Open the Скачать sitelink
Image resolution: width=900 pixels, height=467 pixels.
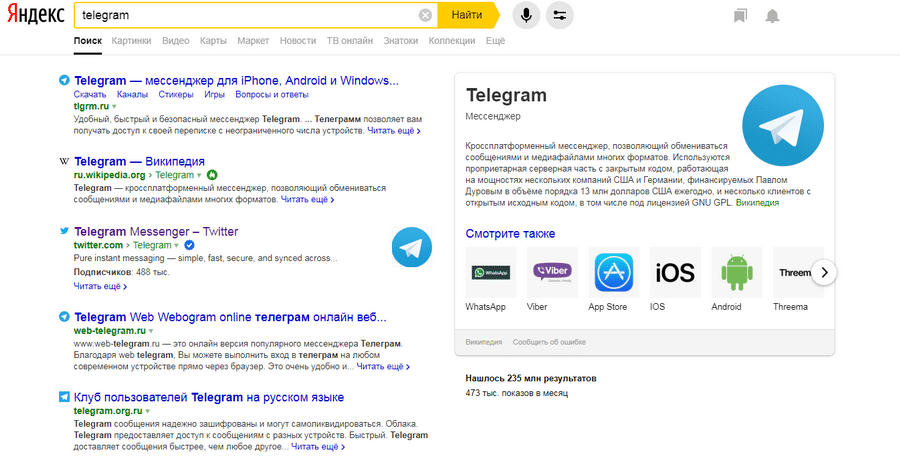(90, 94)
